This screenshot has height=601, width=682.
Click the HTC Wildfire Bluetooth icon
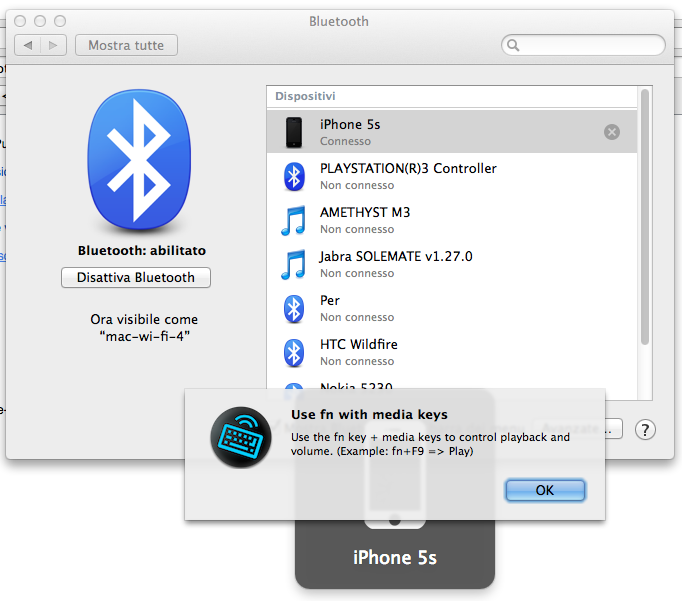[x=294, y=353]
